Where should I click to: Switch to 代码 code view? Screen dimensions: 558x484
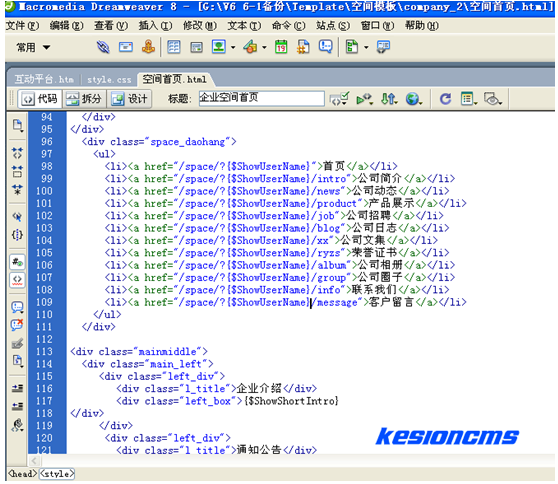40,99
